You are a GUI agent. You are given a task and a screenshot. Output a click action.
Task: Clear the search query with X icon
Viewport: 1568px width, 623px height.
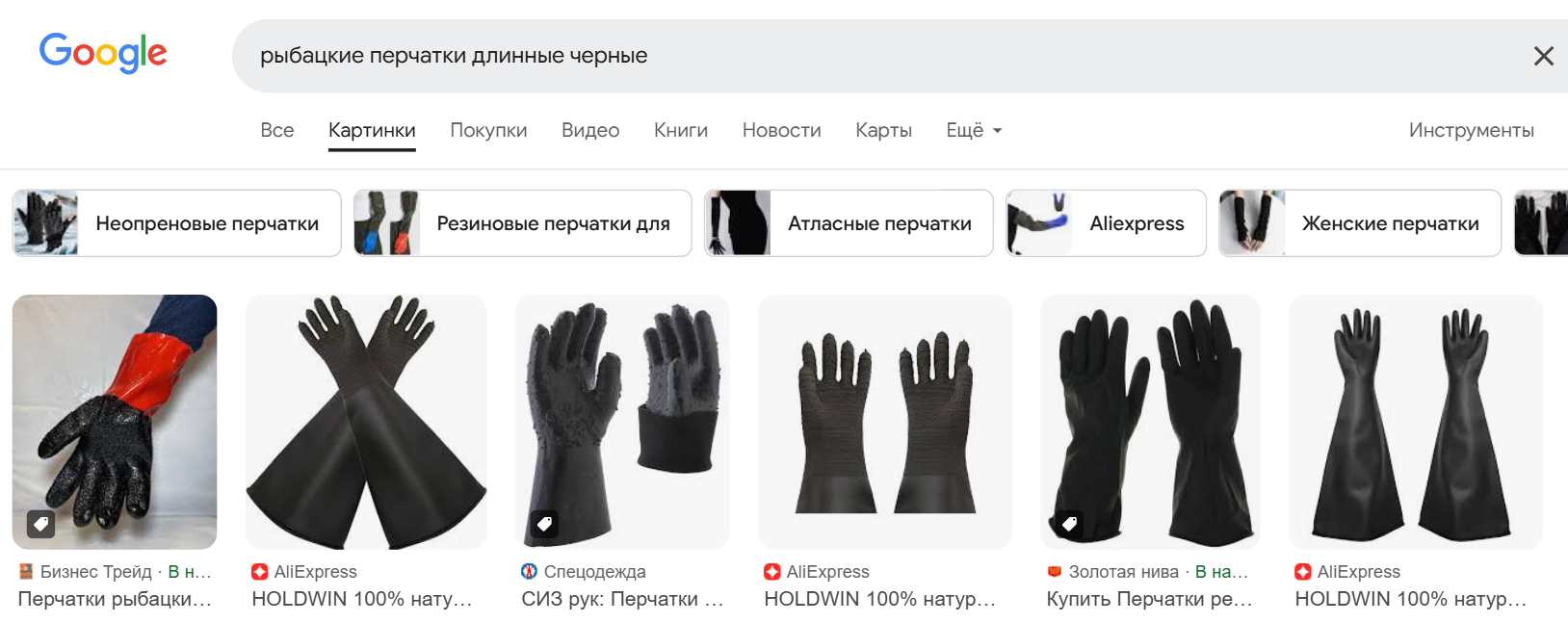pos(1543,56)
